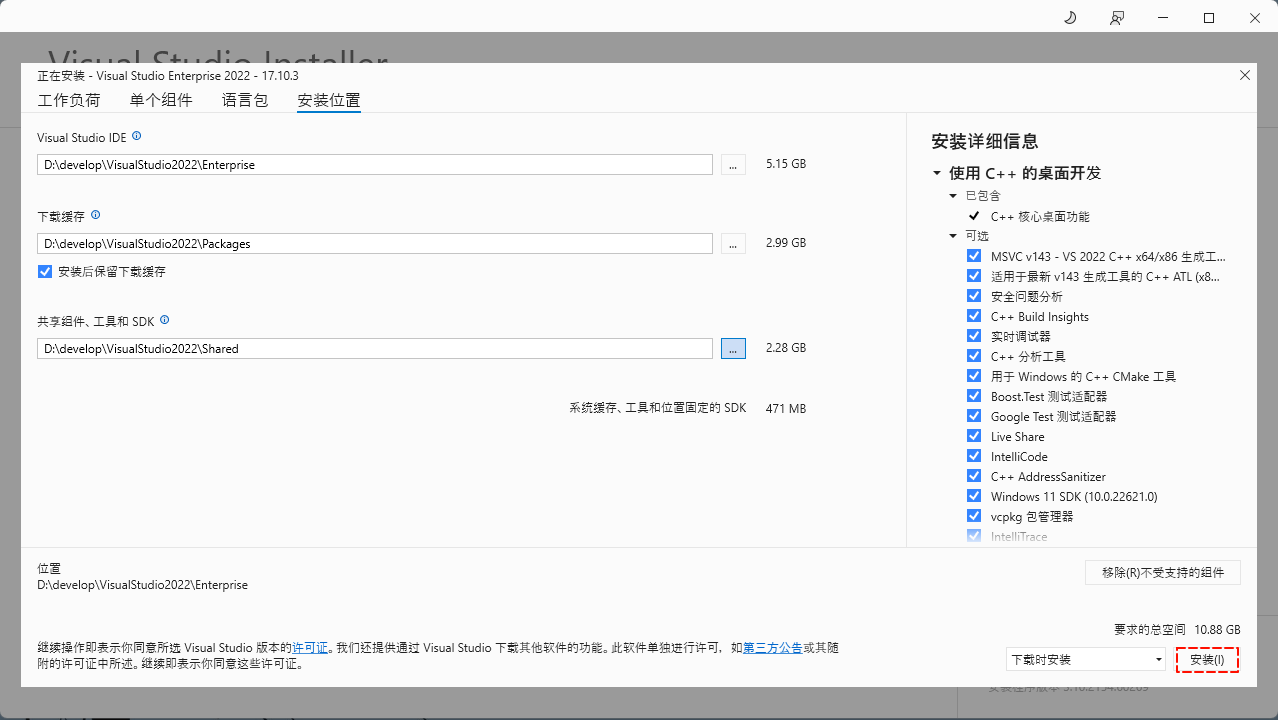Close the installation dialog with X
This screenshot has height=720, width=1278.
1245,76
